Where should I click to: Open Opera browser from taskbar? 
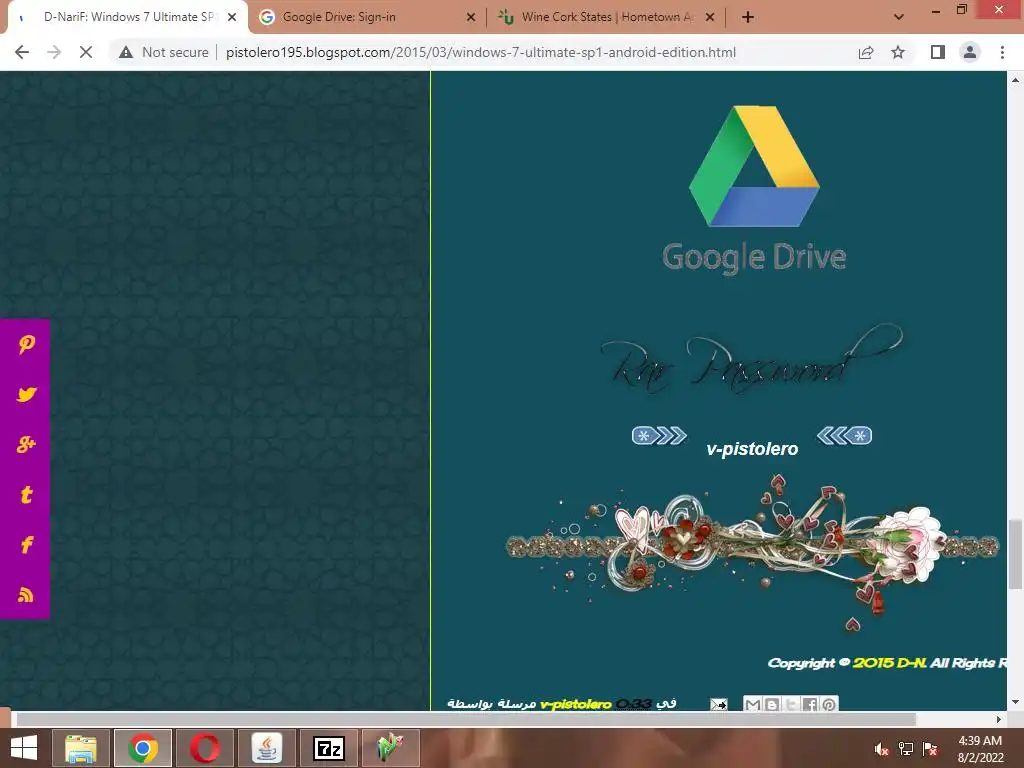click(205, 748)
